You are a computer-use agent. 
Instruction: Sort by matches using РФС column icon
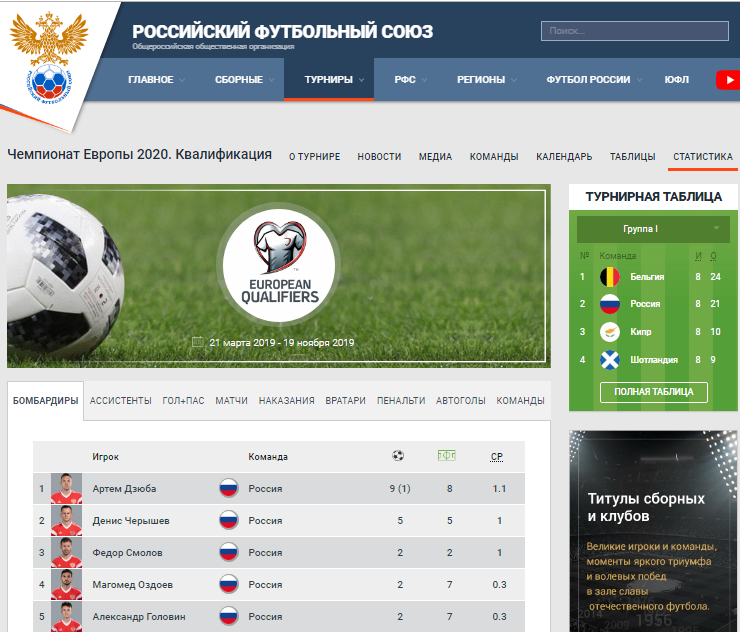click(446, 455)
